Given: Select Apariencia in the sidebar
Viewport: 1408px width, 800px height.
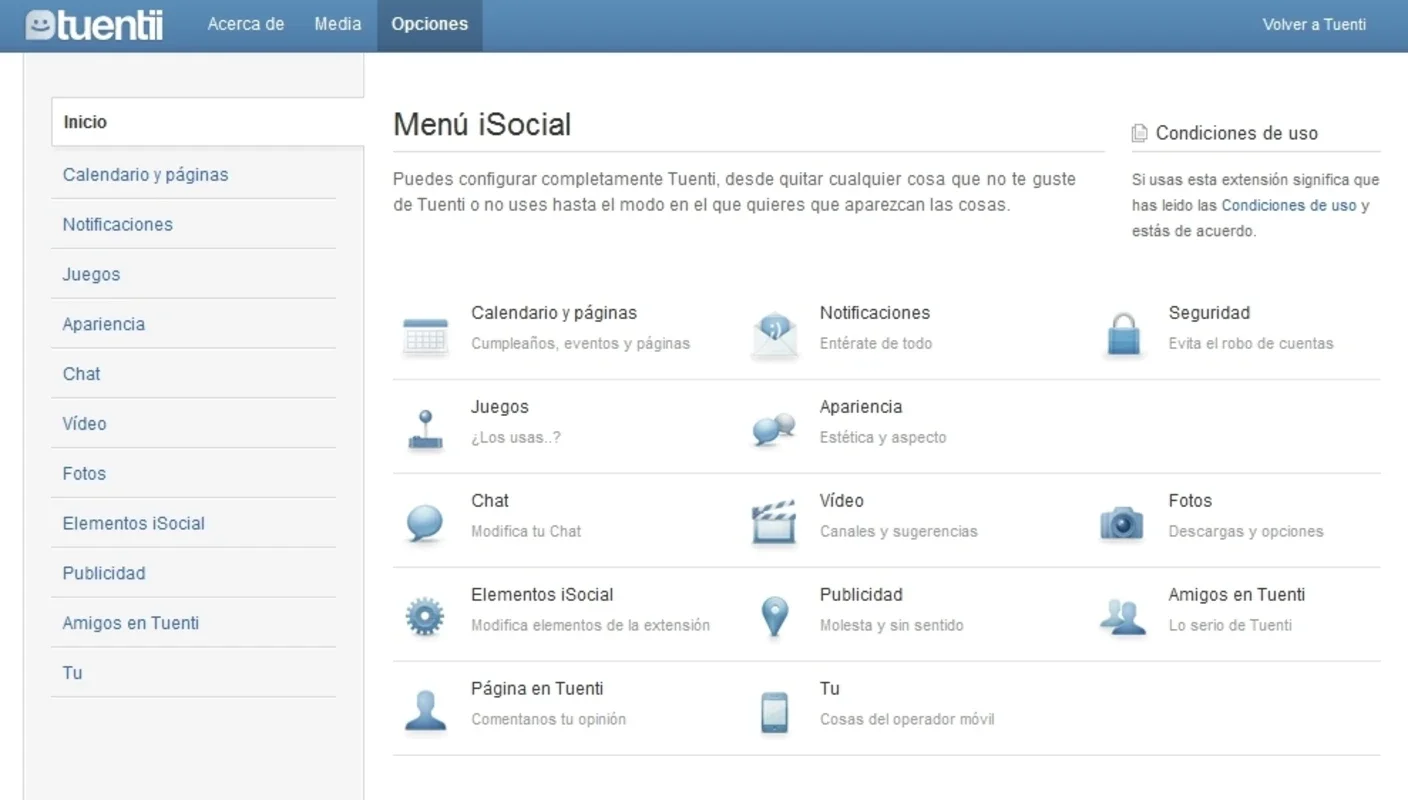Looking at the screenshot, I should pyautogui.click(x=103, y=324).
